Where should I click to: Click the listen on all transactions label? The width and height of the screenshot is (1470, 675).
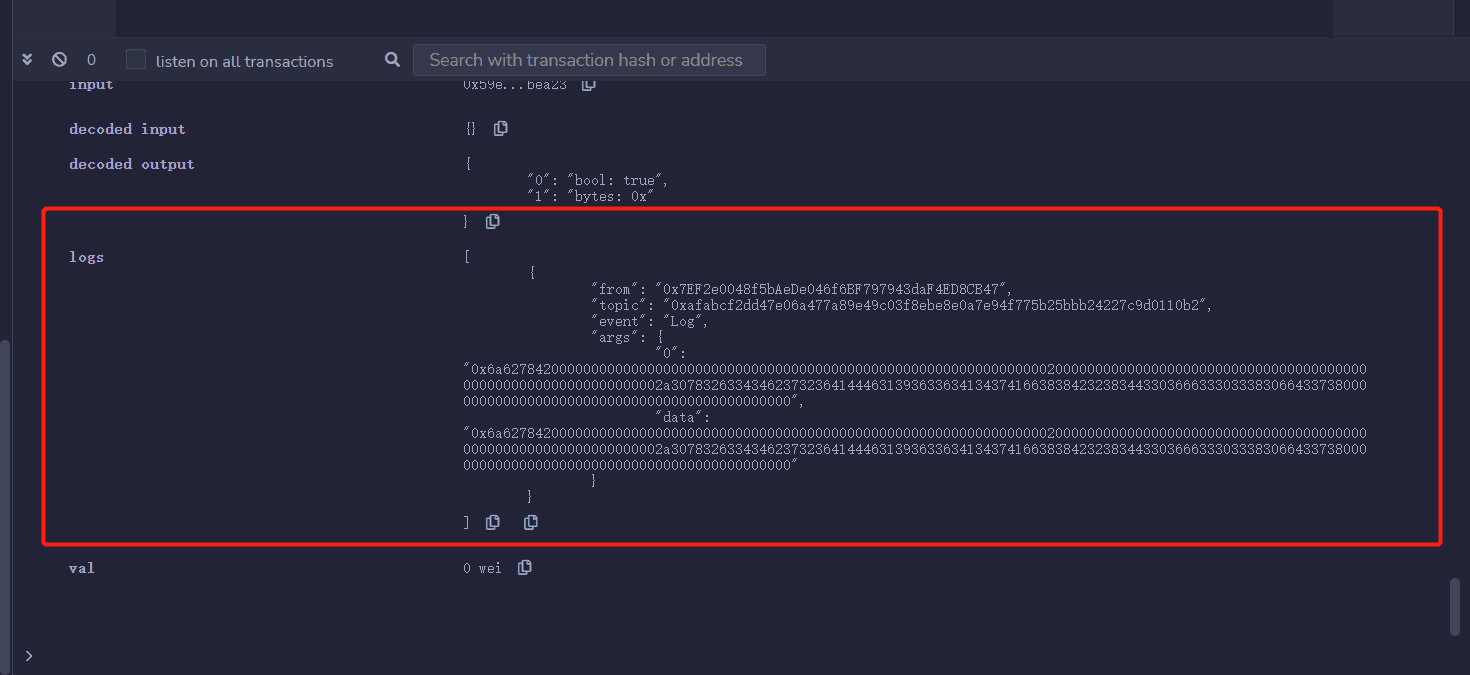tap(244, 61)
